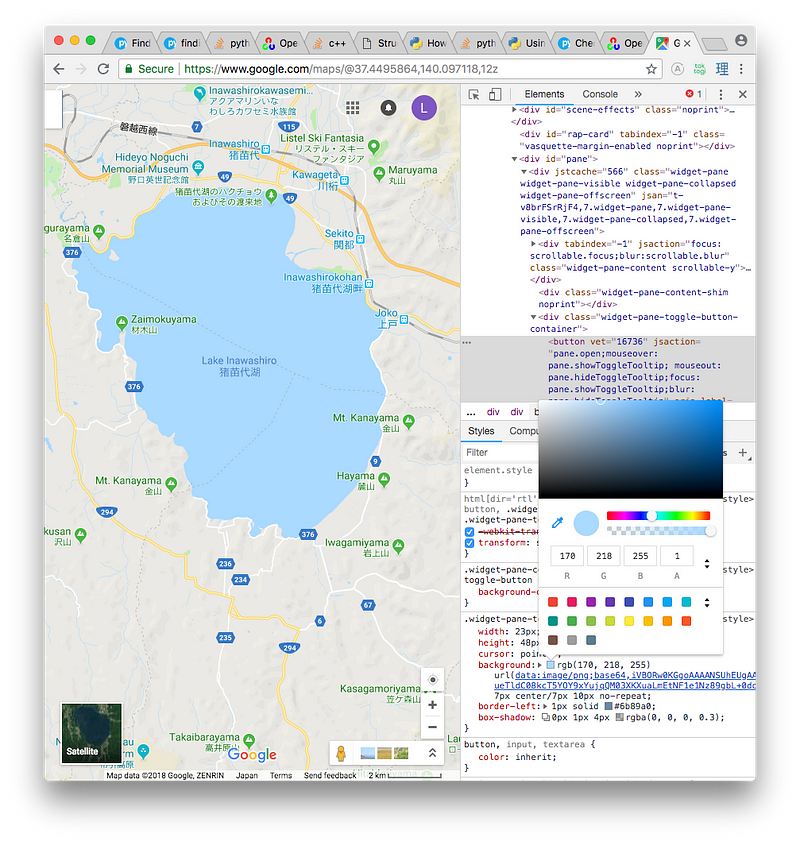This screenshot has width=800, height=844.
Task: Switch color format with RGBA stepper arrows
Action: pos(707,564)
